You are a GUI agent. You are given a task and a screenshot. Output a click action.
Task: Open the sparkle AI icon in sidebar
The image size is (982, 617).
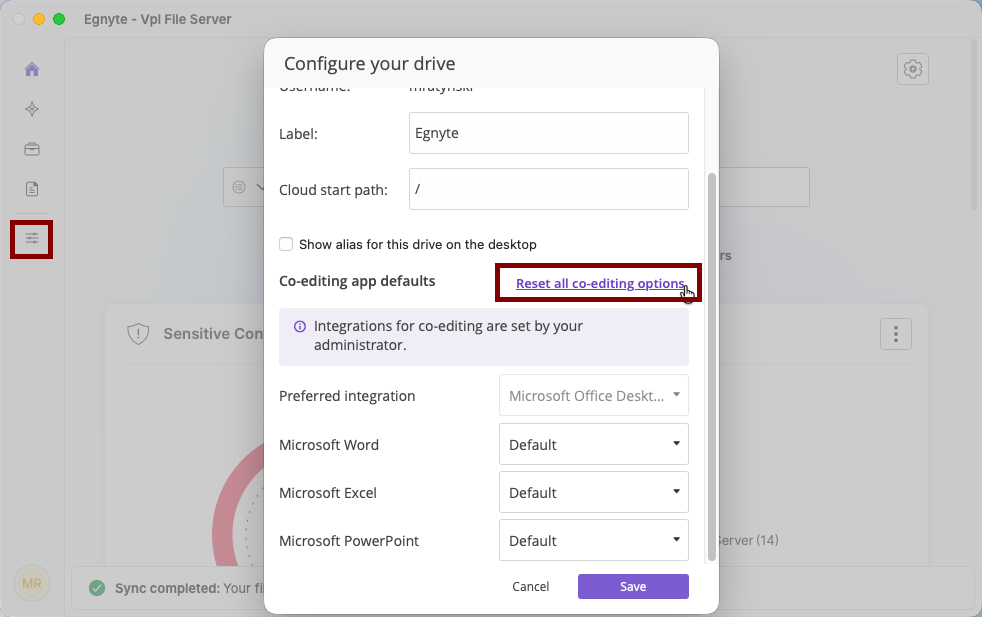tap(32, 109)
